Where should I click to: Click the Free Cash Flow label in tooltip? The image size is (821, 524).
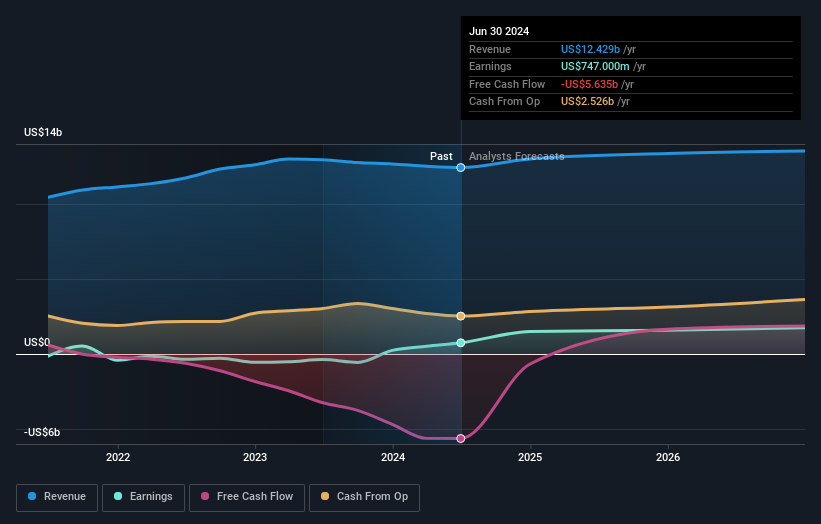pos(507,84)
